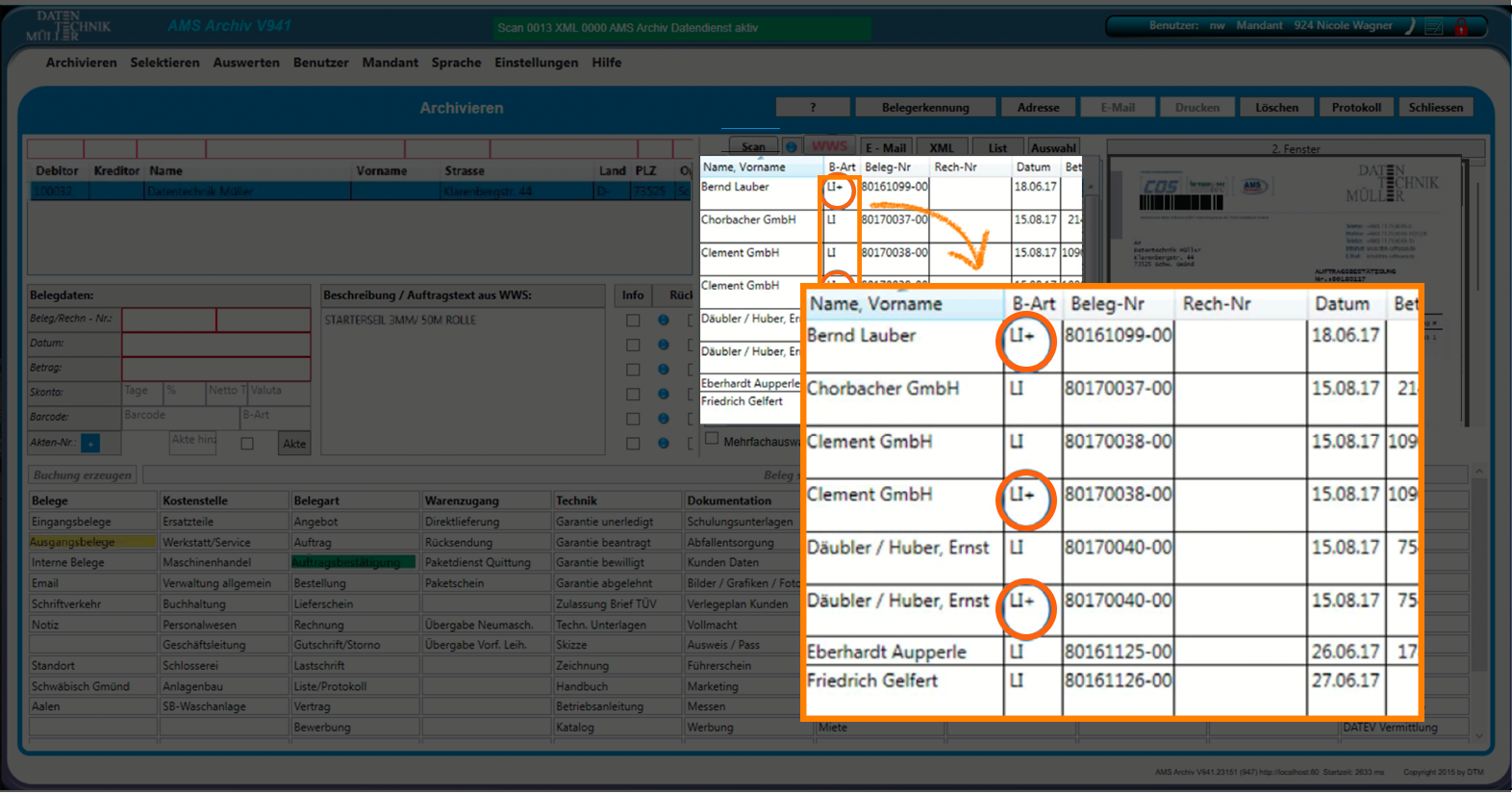Toggle the checkbox left of Akte button
The image size is (1512, 794).
coord(247,444)
